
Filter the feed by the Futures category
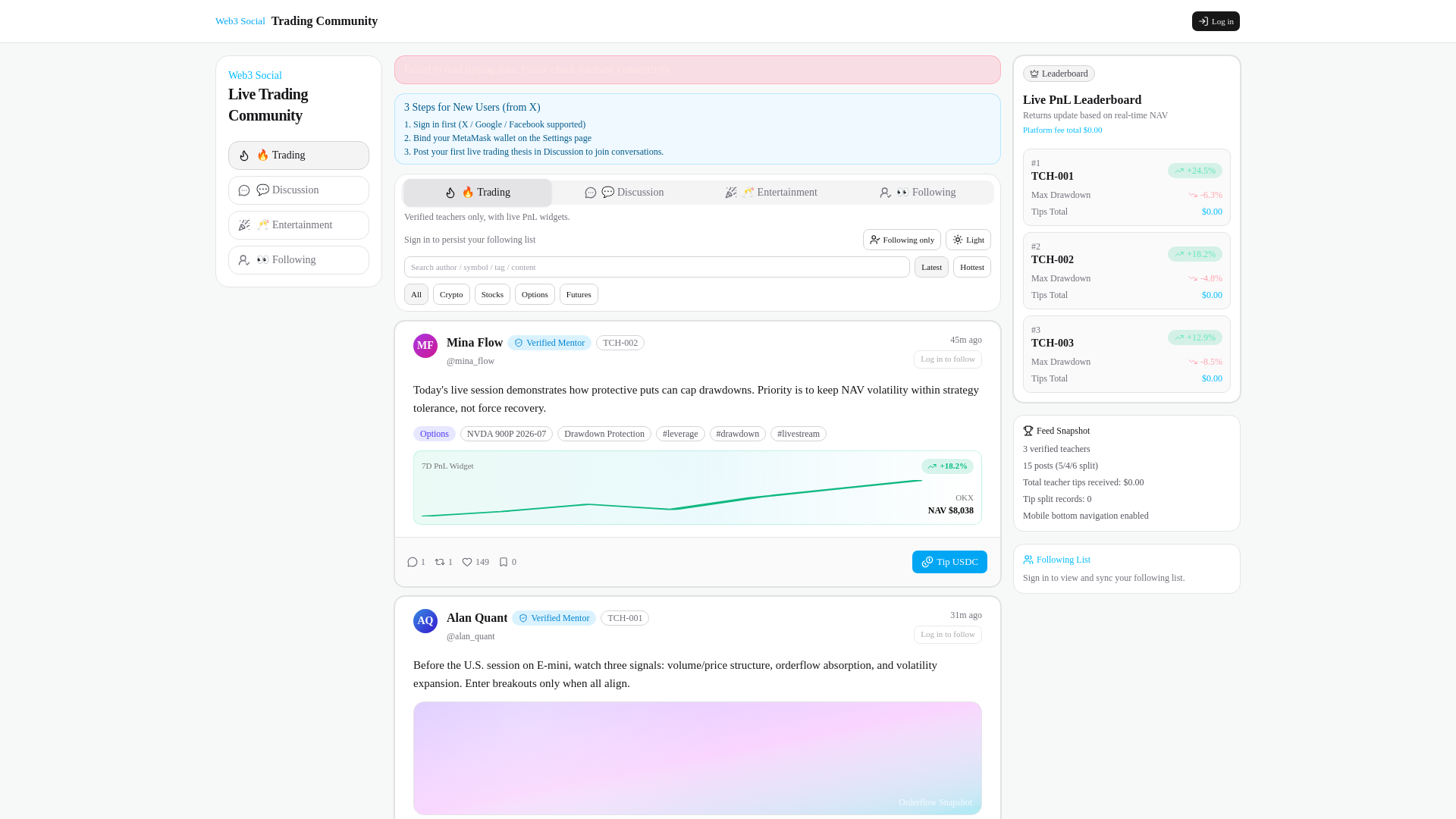click(579, 294)
